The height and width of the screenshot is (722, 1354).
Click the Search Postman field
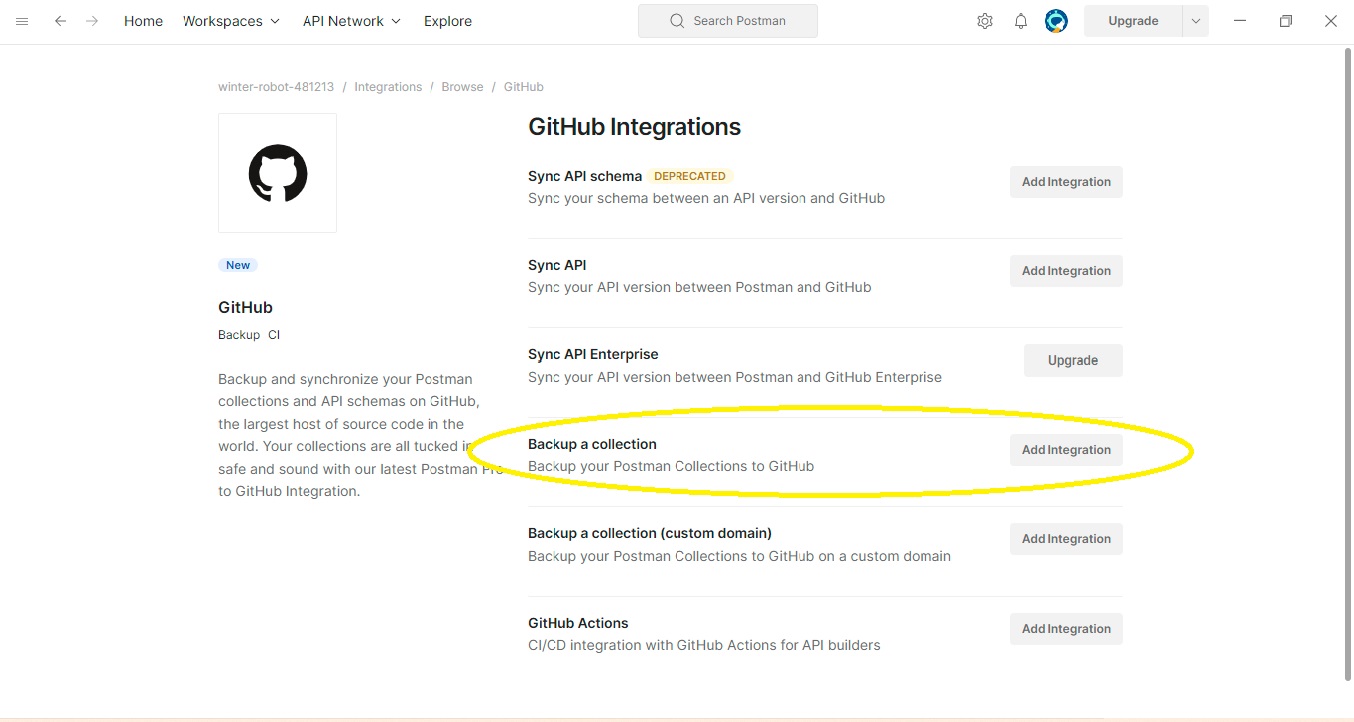(728, 21)
